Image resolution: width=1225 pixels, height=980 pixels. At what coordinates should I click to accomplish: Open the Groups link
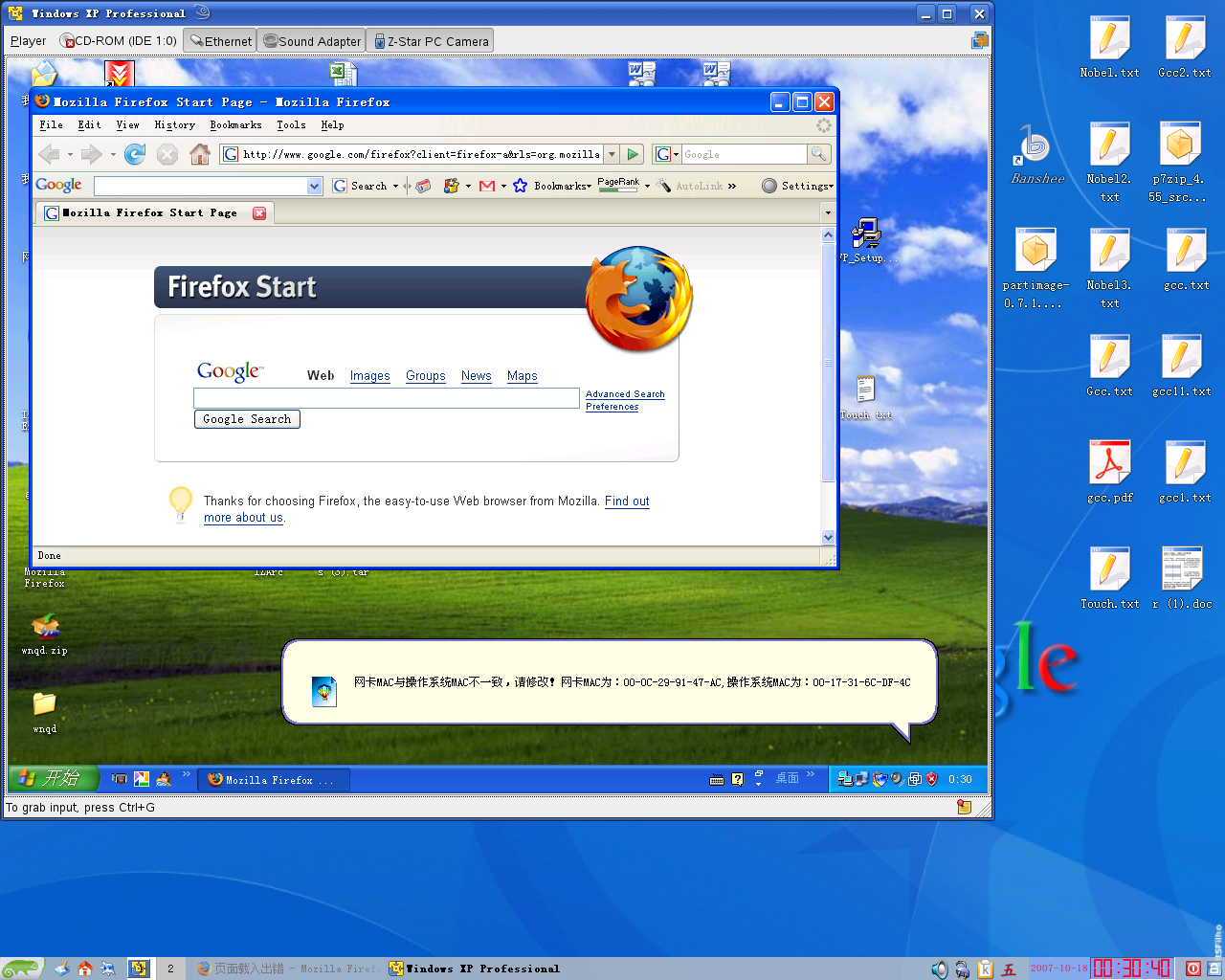point(425,376)
